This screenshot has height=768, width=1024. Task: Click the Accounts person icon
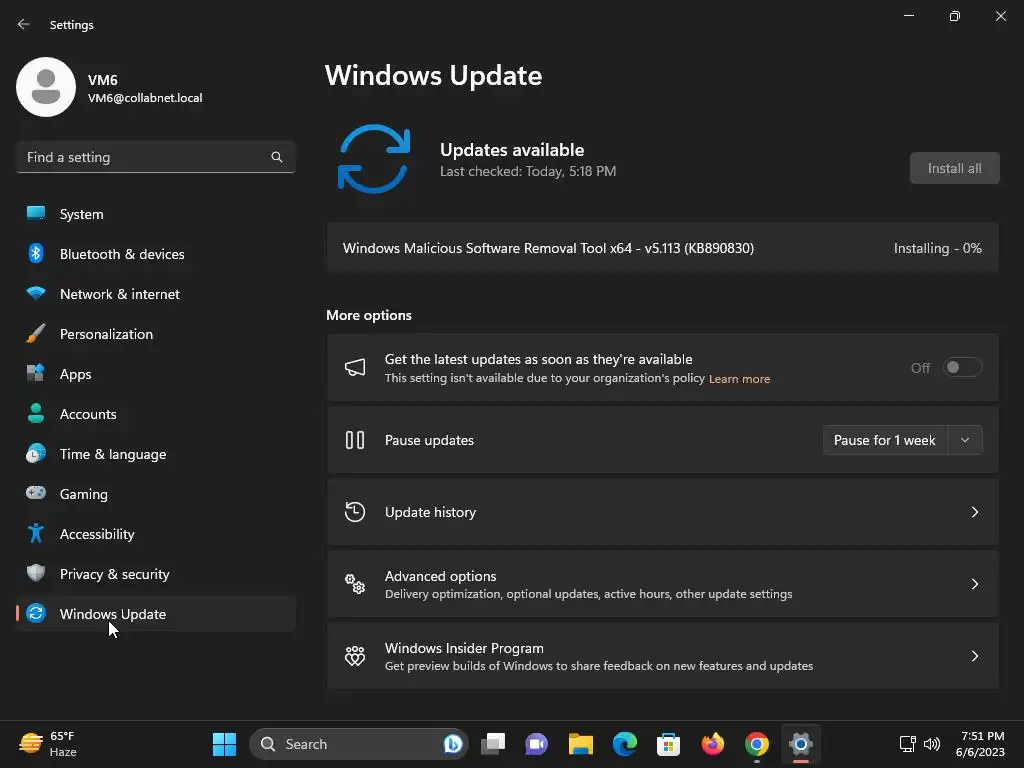pyautogui.click(x=36, y=413)
